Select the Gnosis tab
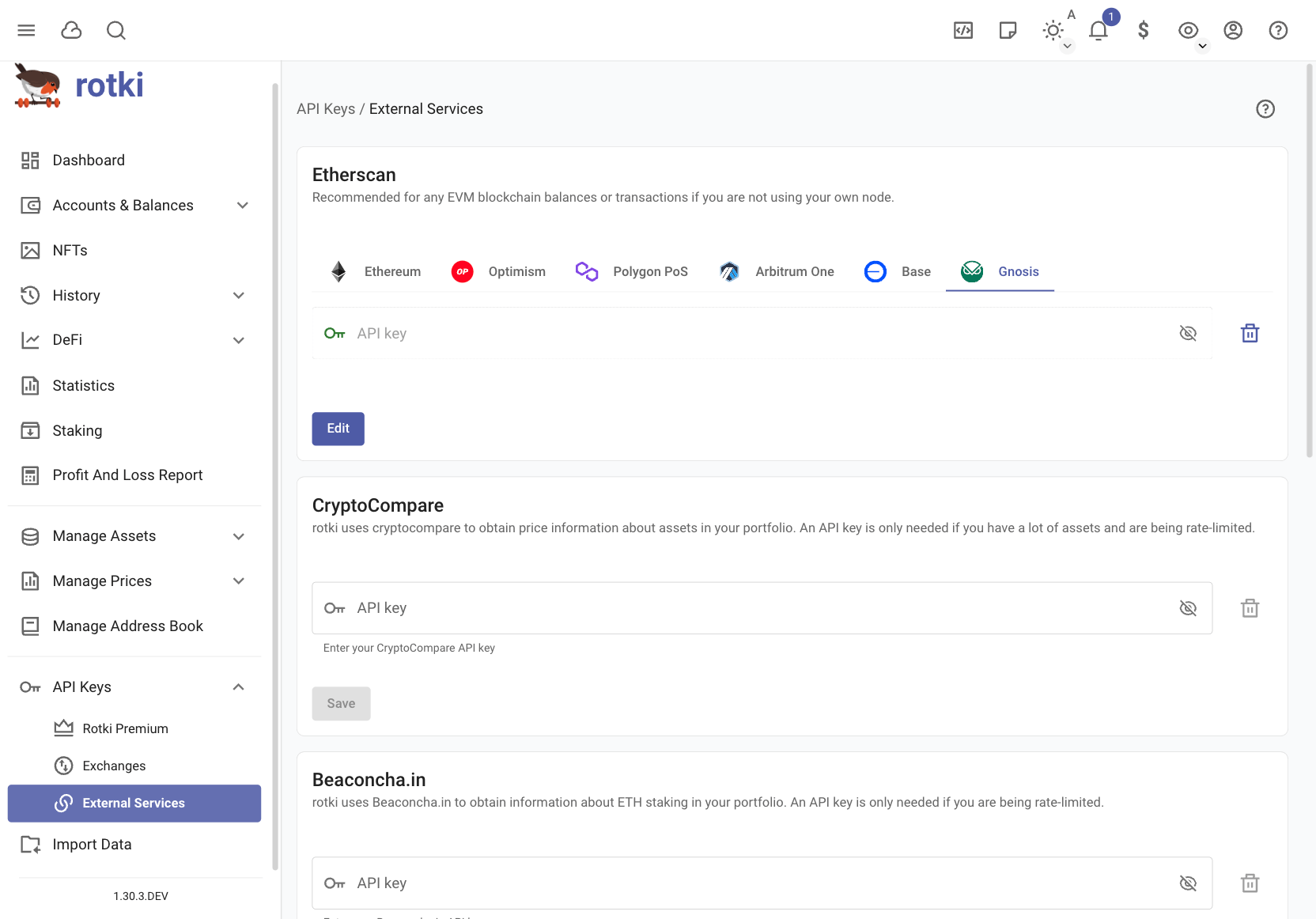The width and height of the screenshot is (1316, 919). click(1000, 272)
